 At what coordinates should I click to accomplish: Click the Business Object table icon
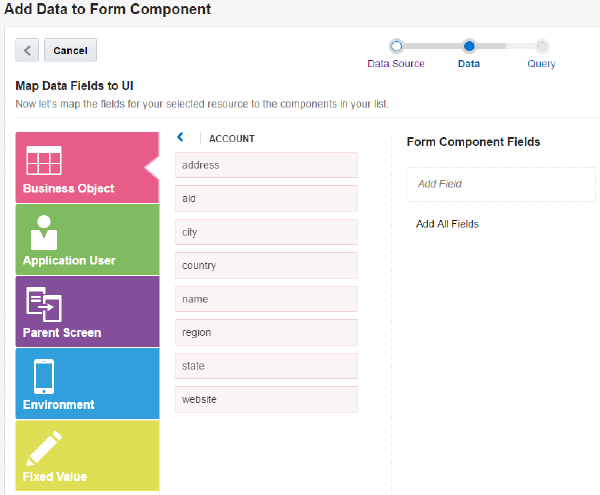[44, 161]
